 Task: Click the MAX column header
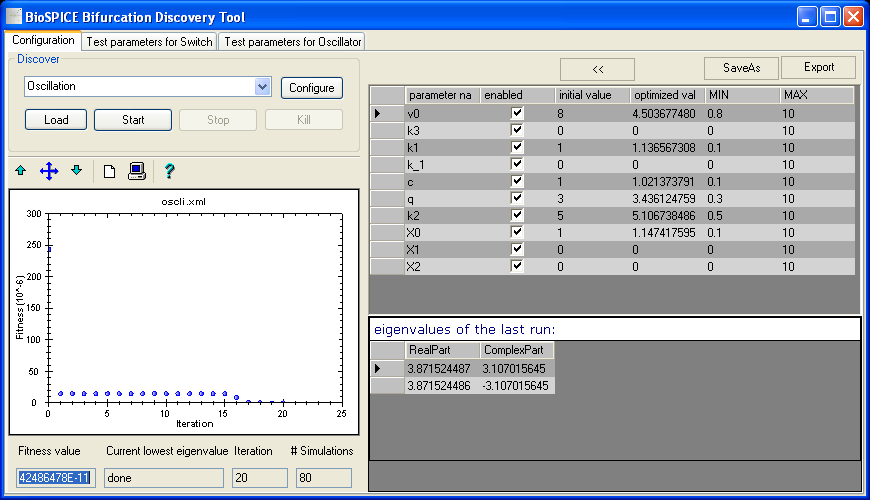pyautogui.click(x=817, y=95)
